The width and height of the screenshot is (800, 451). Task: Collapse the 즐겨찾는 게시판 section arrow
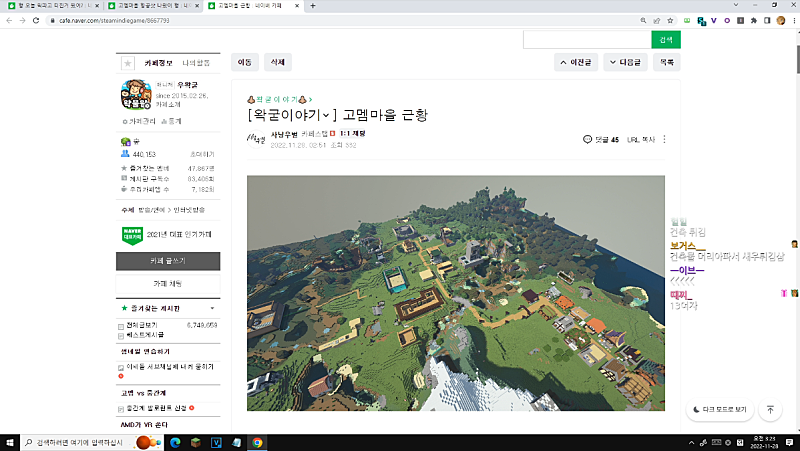pyautogui.click(x=213, y=309)
